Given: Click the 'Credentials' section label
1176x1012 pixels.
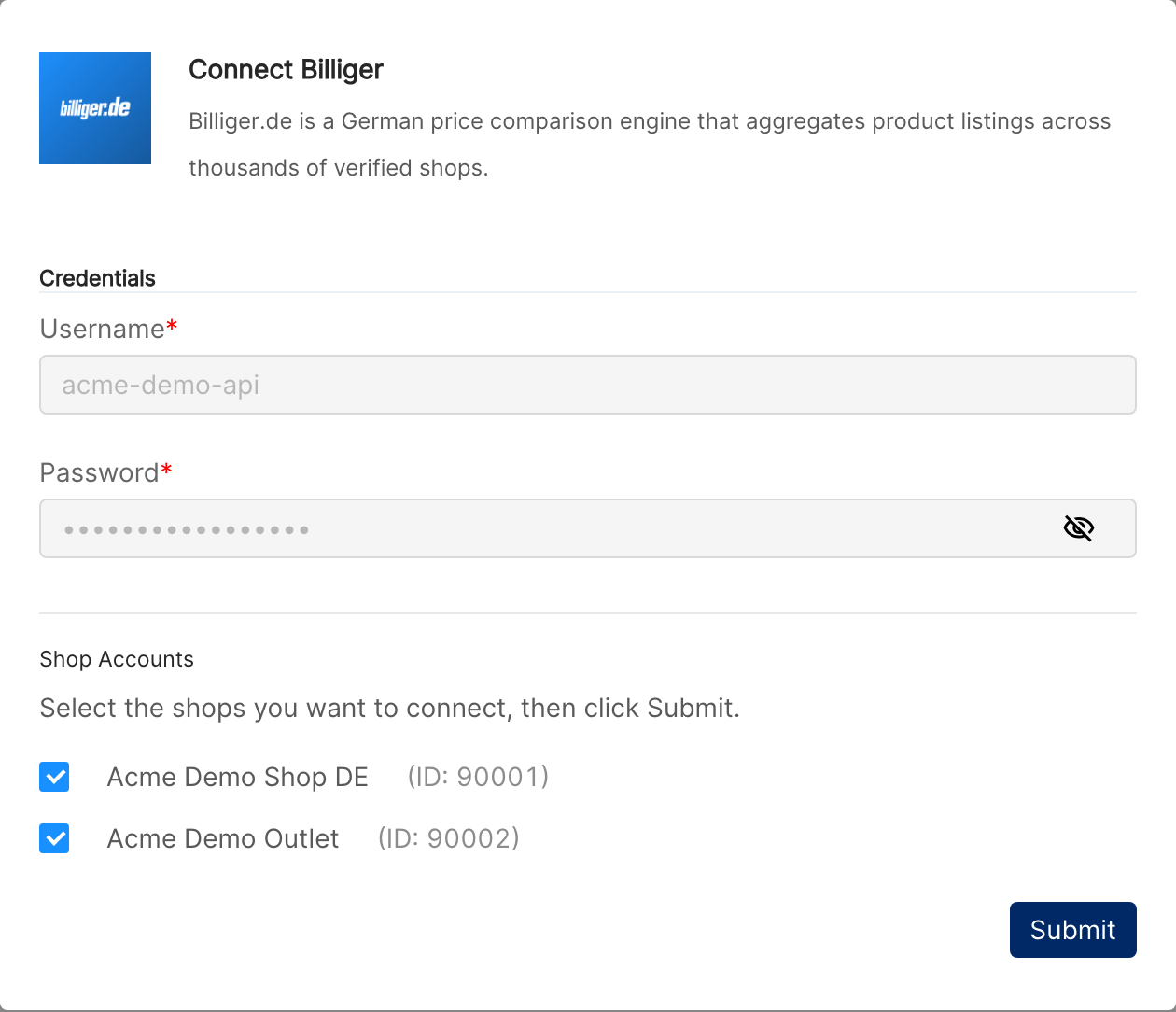Looking at the screenshot, I should (97, 278).
